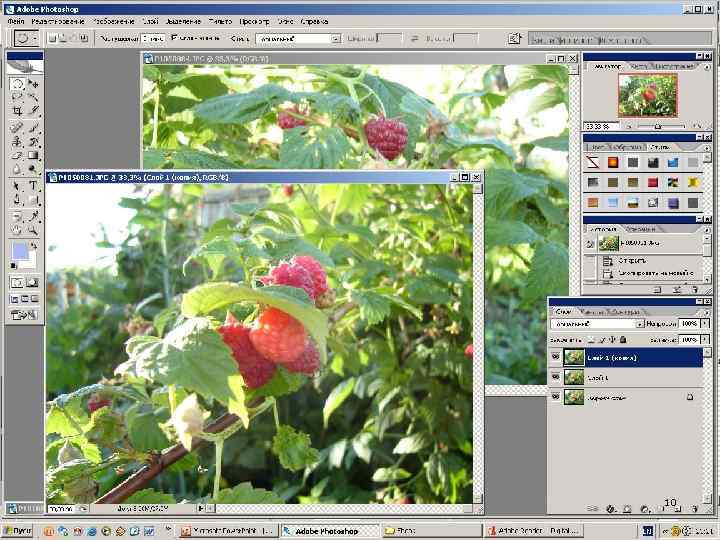Switch to Microsoft PowerPoint in taskbar
The width and height of the screenshot is (720, 540).
point(228,531)
